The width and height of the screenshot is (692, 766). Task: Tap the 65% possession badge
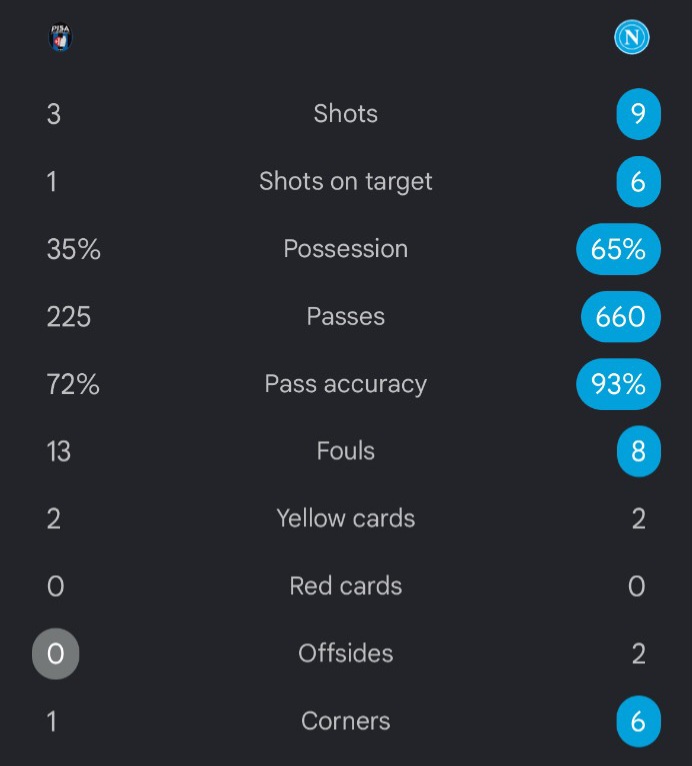(618, 249)
